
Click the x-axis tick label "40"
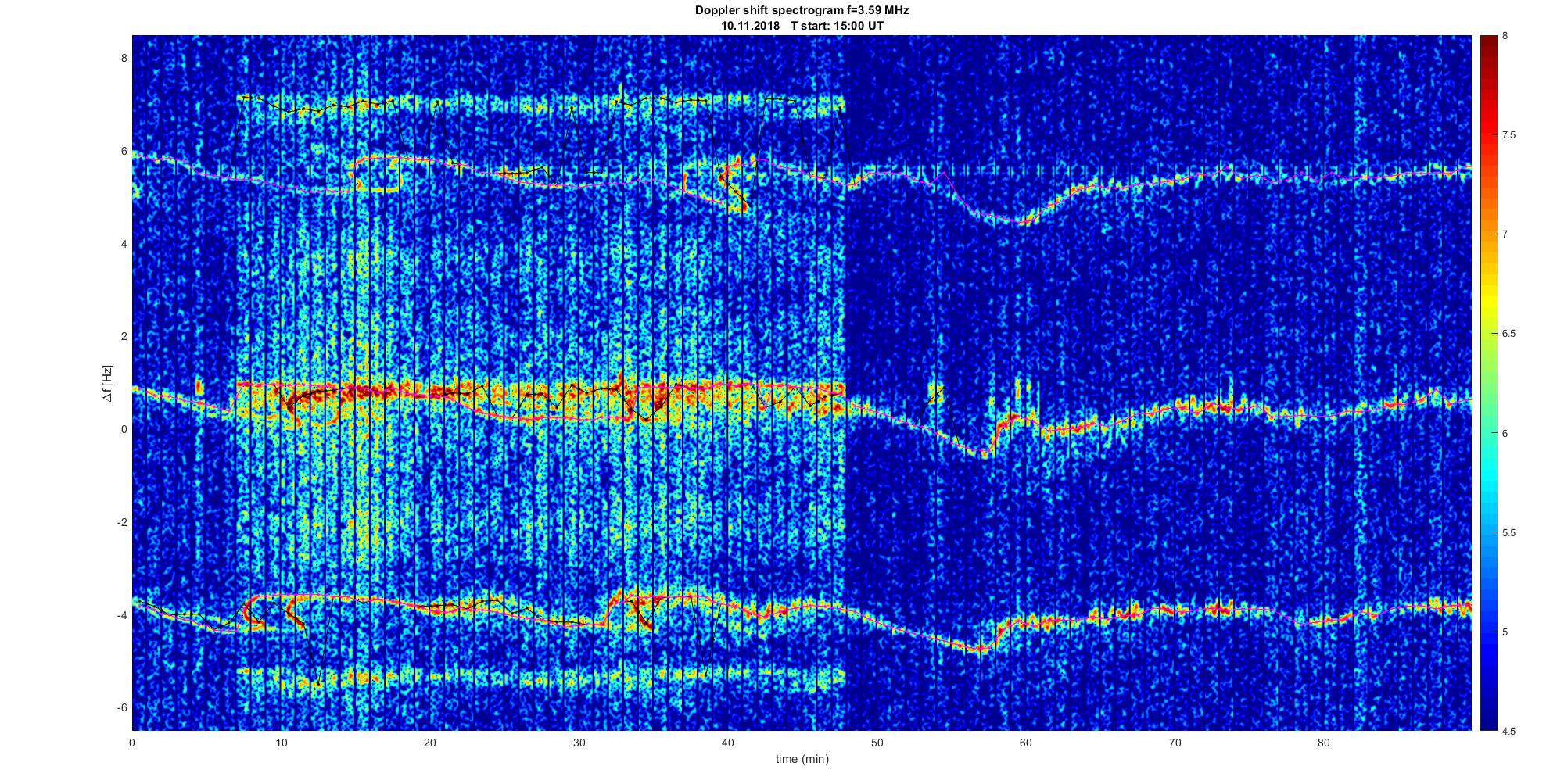[x=728, y=743]
